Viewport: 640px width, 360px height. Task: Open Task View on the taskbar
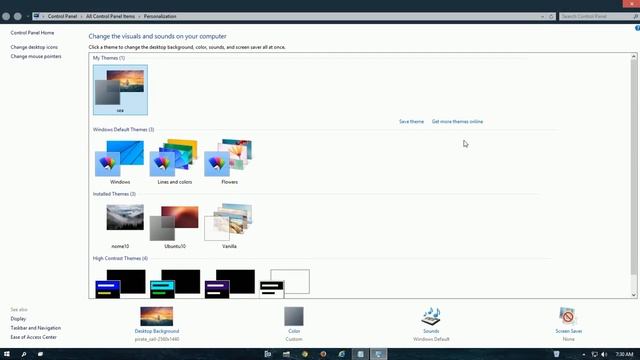40,354
